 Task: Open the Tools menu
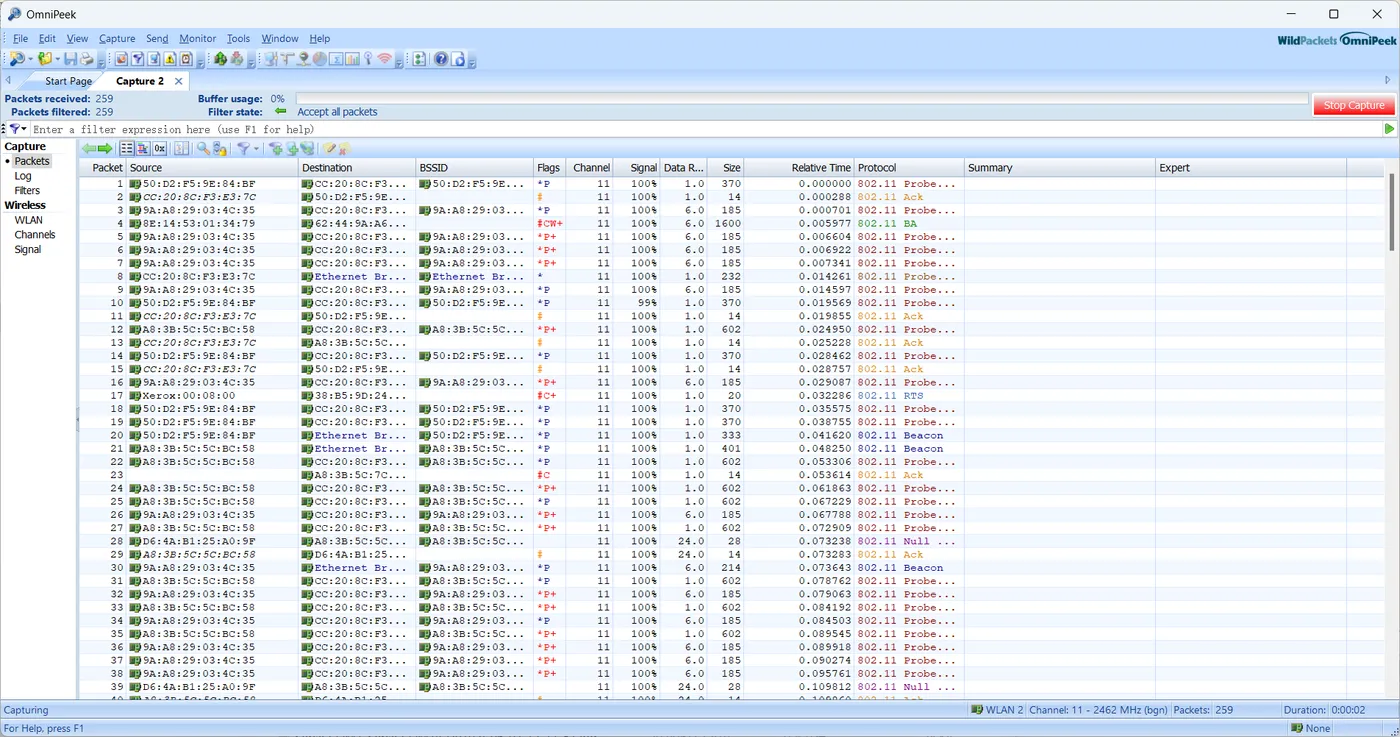point(238,38)
